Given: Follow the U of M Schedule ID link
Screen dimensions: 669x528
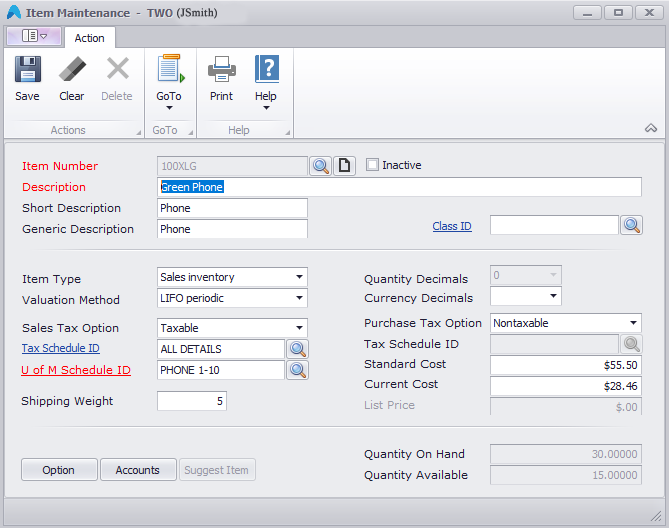Looking at the screenshot, I should click(x=76, y=370).
